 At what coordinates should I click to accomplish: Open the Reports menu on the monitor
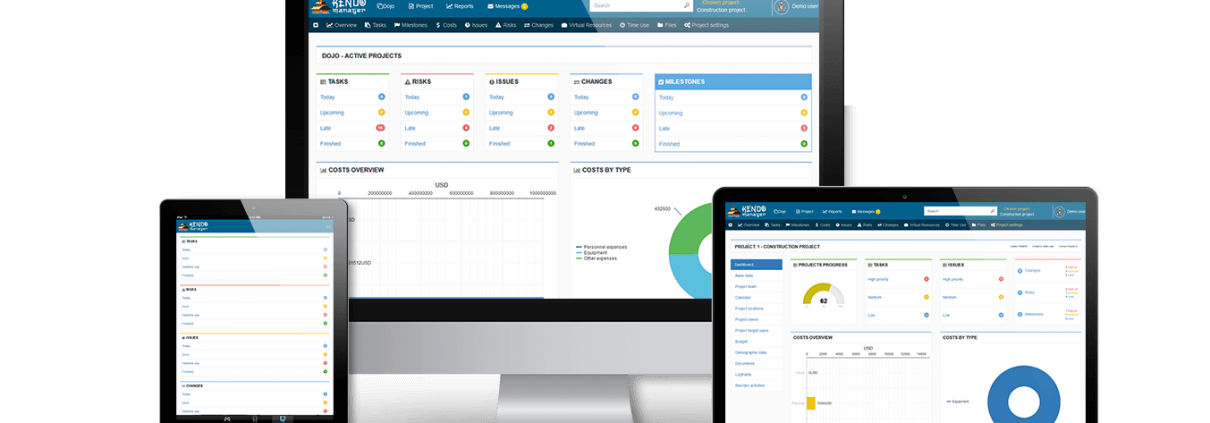point(460,6)
